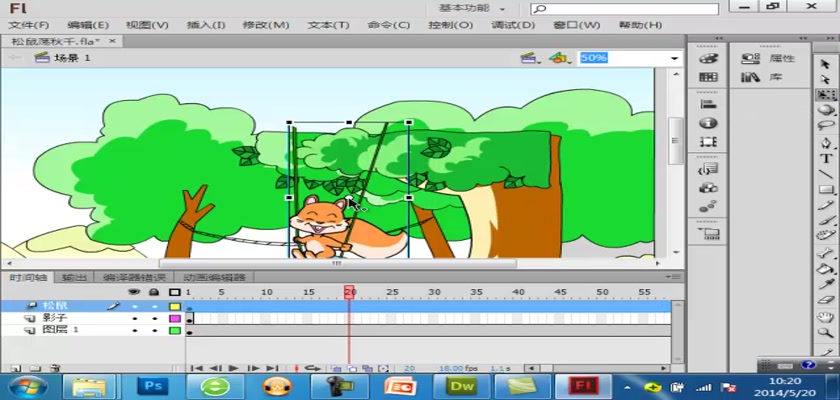Open the 控制(O) menu
Viewport: 840px width, 400px height.
tap(451, 25)
